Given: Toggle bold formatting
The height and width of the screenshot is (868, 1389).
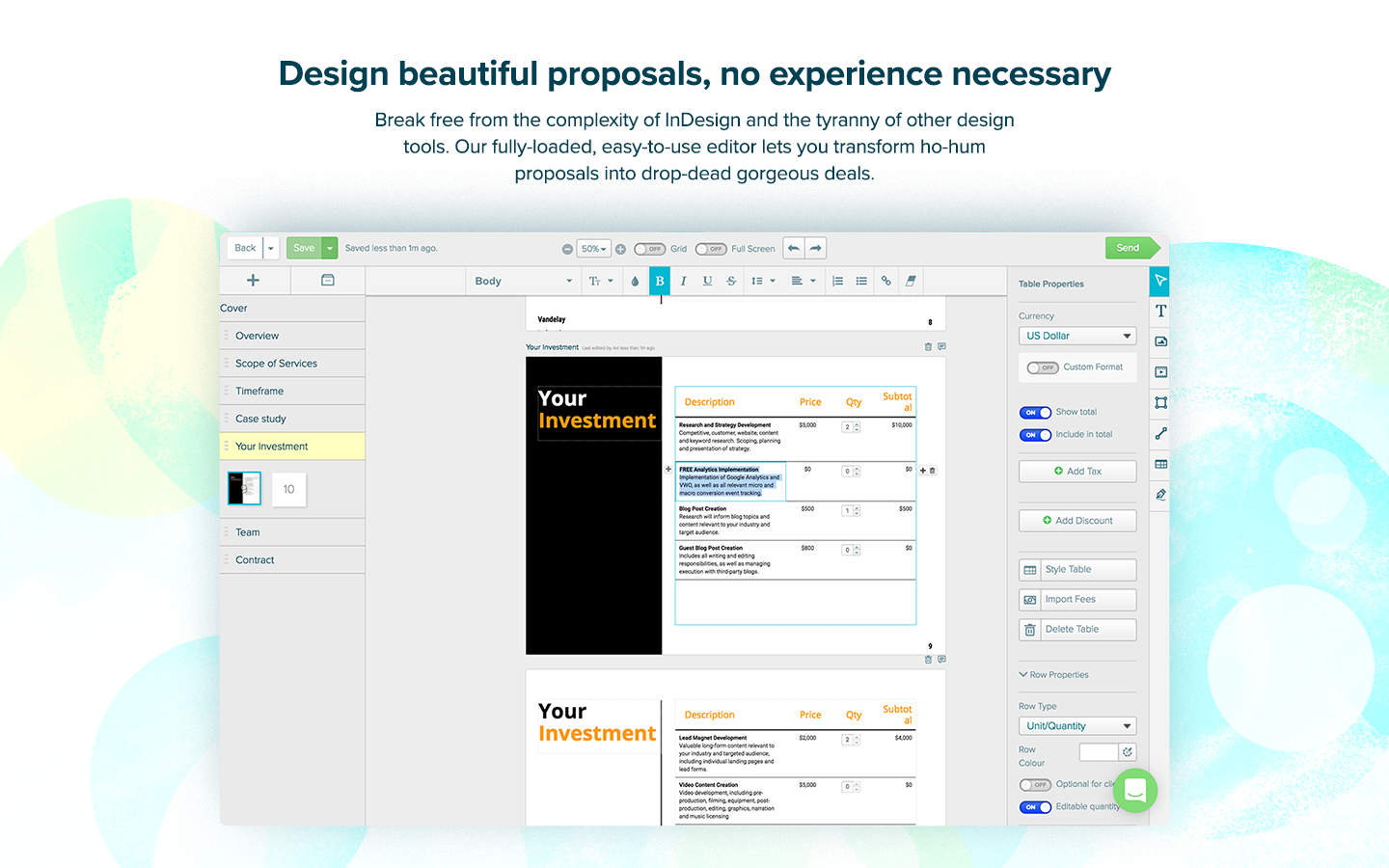Looking at the screenshot, I should coord(660,281).
